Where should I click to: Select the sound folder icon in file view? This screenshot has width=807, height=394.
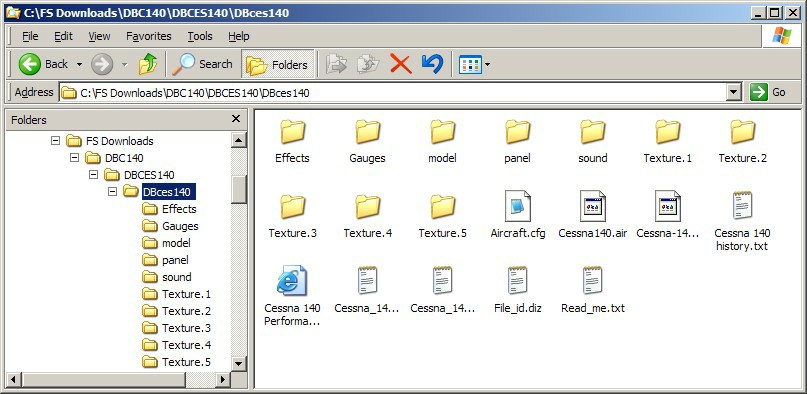coord(592,132)
